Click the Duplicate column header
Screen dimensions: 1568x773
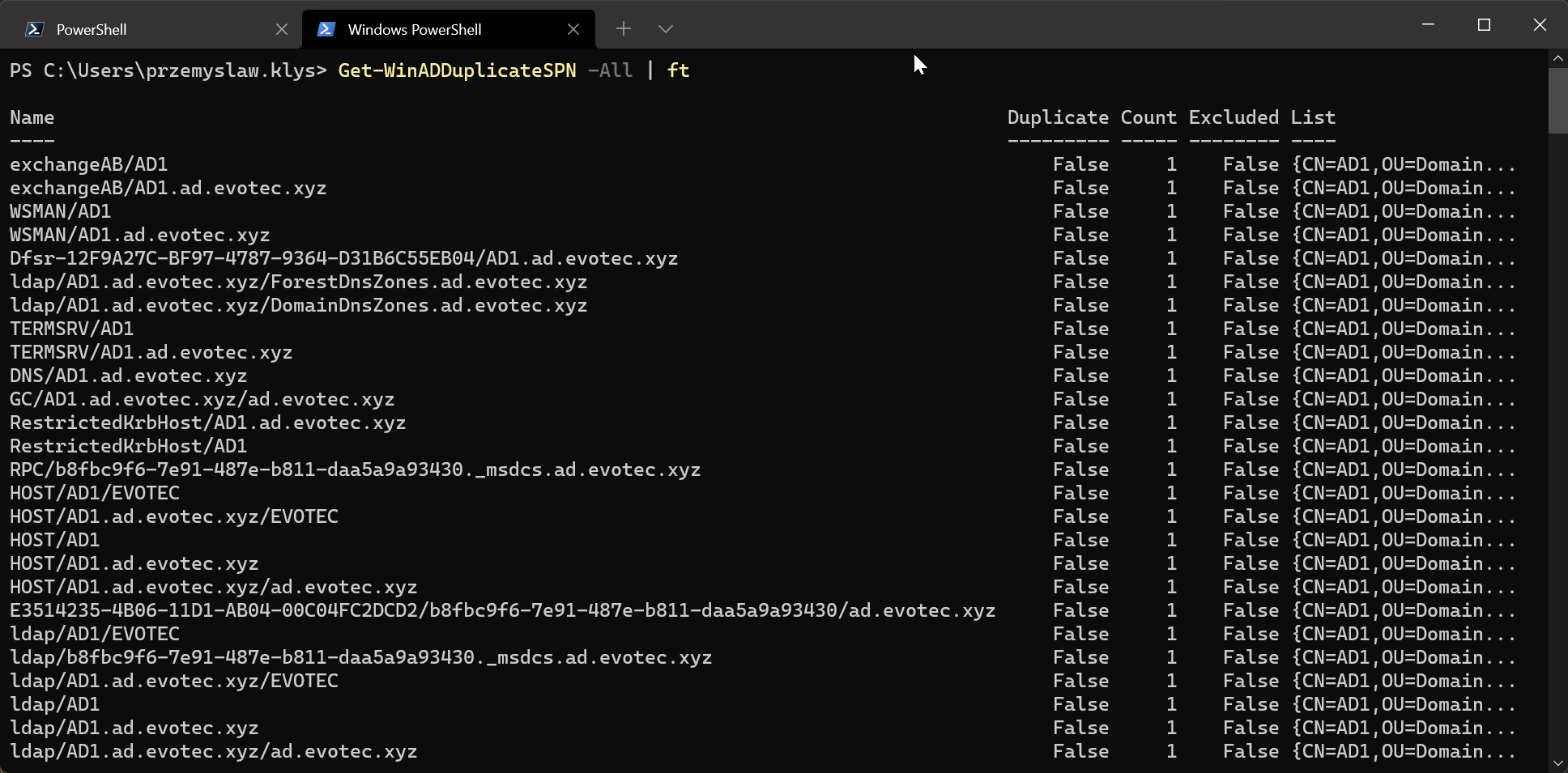pos(1057,117)
